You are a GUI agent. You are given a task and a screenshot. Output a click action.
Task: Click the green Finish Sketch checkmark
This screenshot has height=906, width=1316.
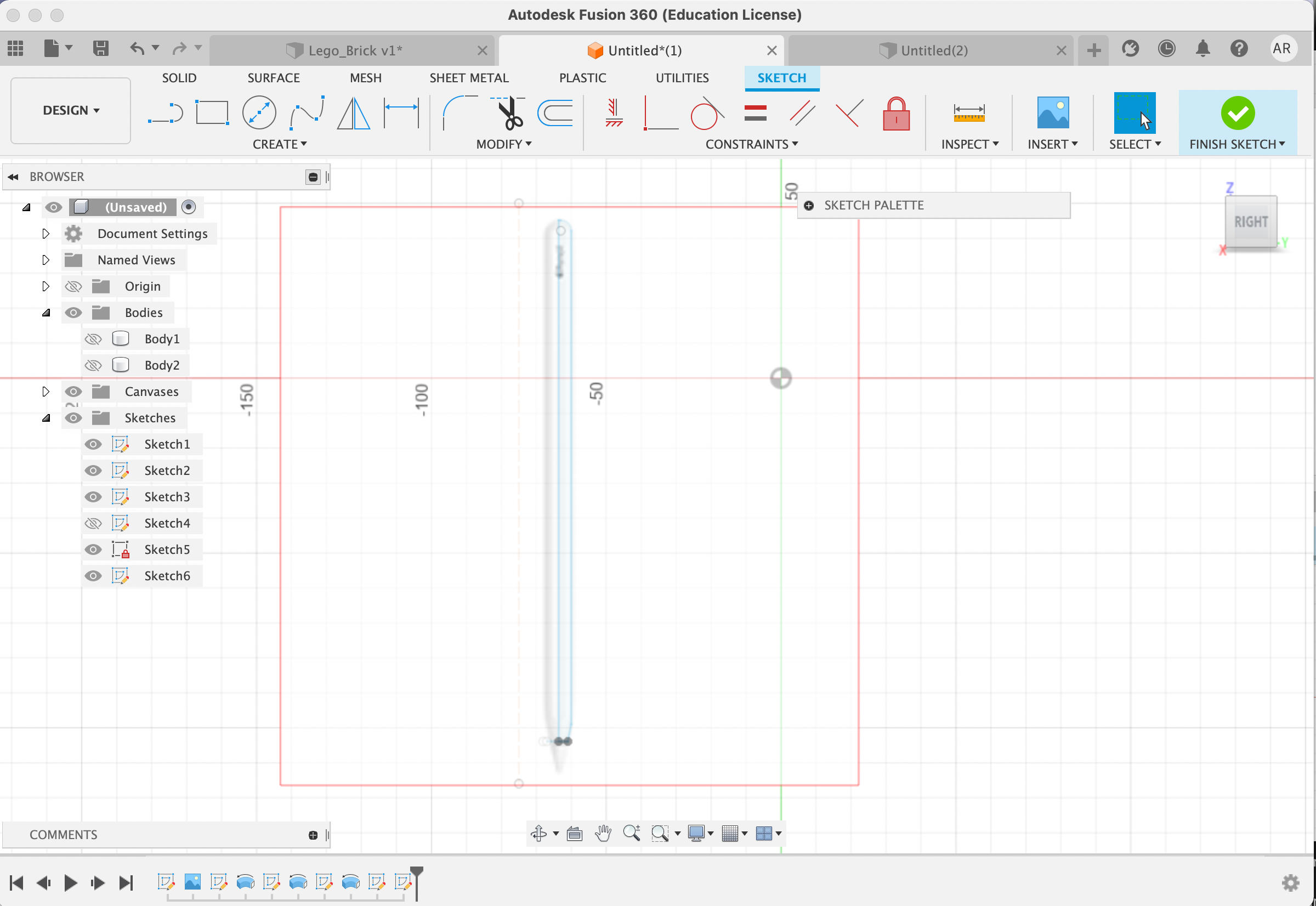tap(1238, 113)
